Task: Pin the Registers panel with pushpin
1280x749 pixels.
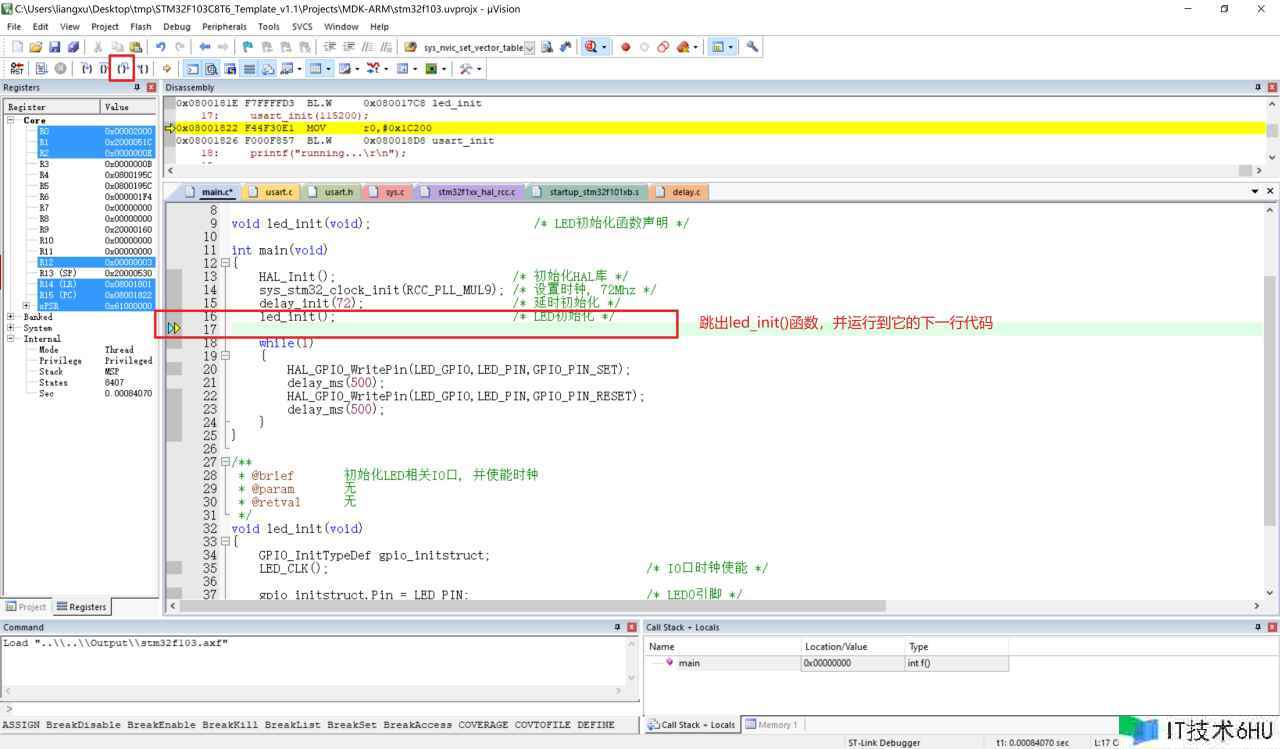Action: coord(137,88)
